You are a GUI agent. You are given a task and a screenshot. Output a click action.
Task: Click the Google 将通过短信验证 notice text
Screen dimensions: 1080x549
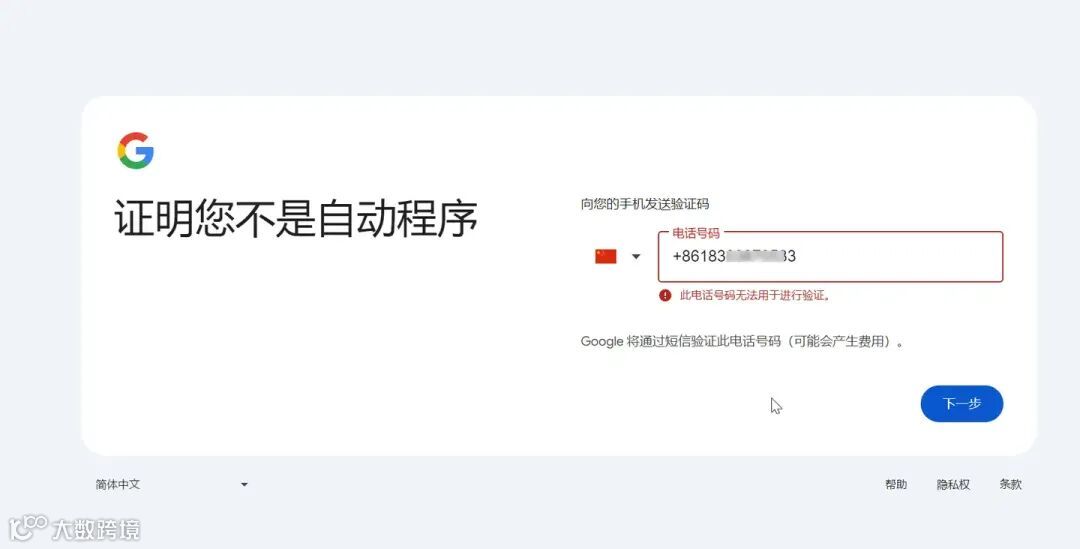[742, 342]
